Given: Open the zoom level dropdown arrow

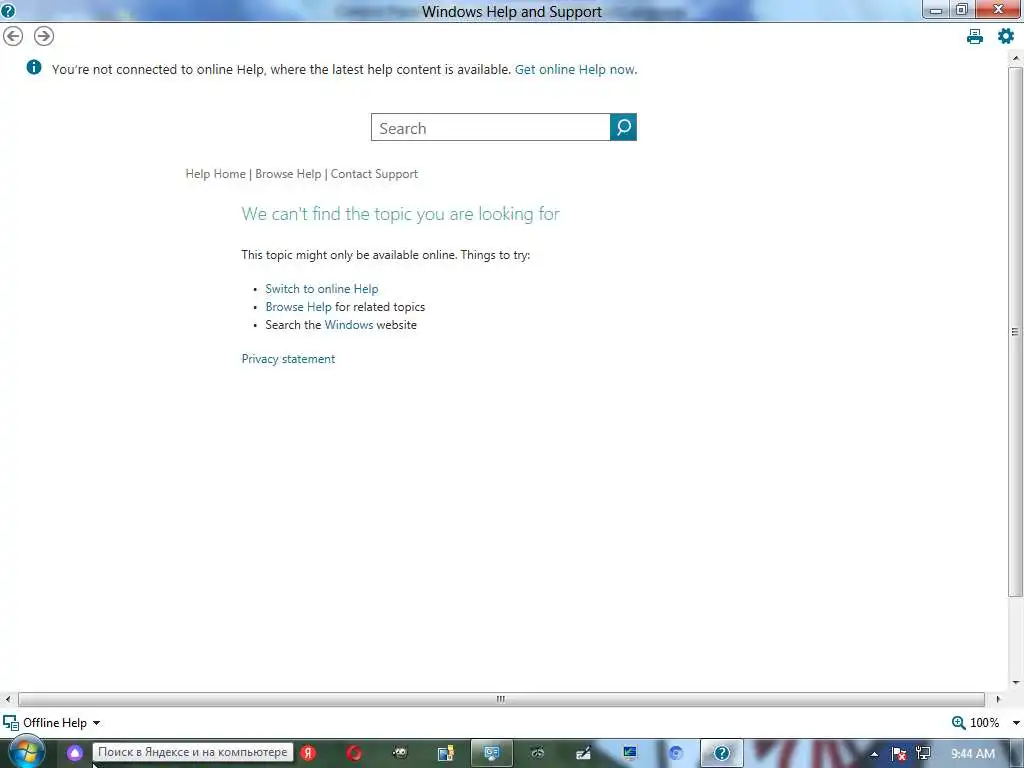Looking at the screenshot, I should pos(1016,723).
